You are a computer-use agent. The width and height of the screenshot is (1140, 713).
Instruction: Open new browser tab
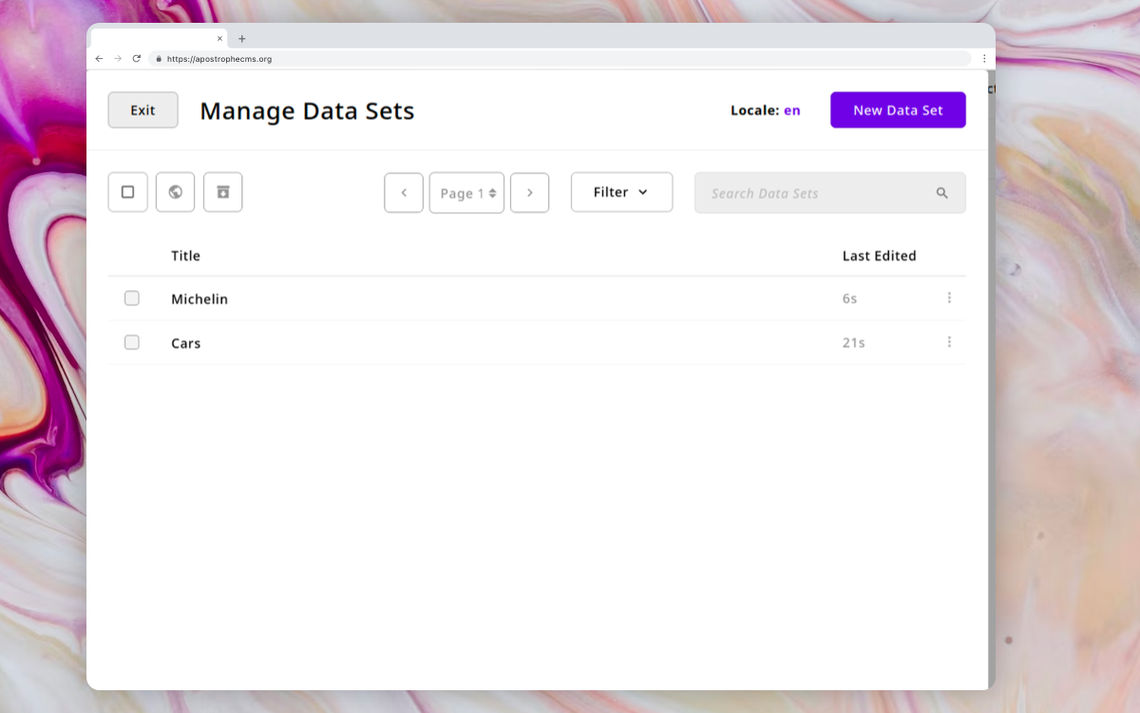tap(242, 39)
